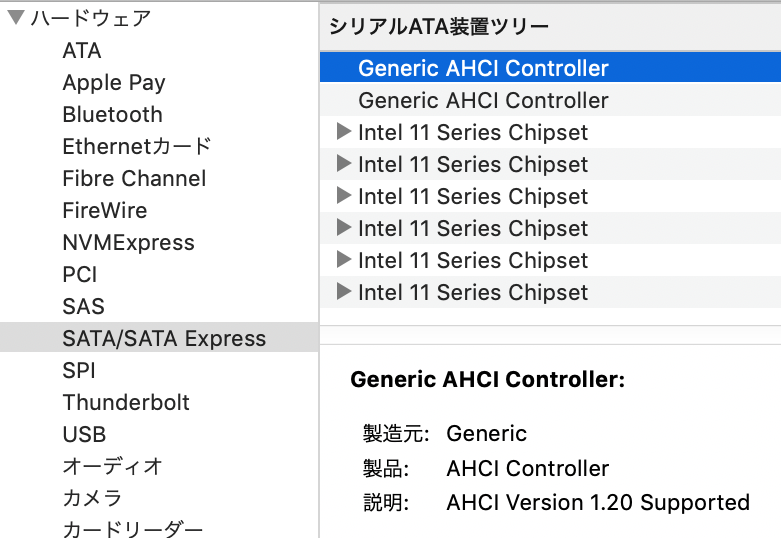Open the USB device tree
781x538 pixels.
click(x=84, y=434)
